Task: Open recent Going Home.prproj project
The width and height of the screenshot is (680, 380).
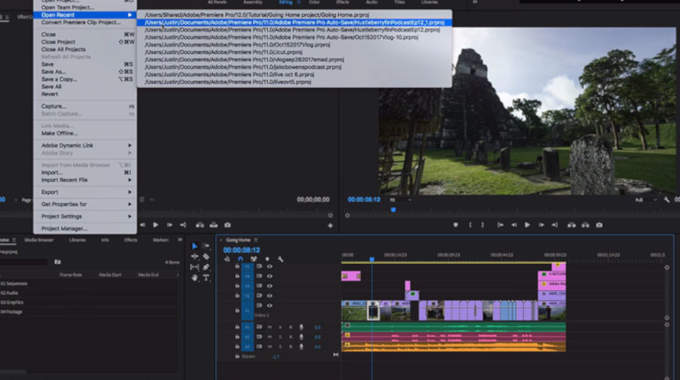Action: pos(294,15)
